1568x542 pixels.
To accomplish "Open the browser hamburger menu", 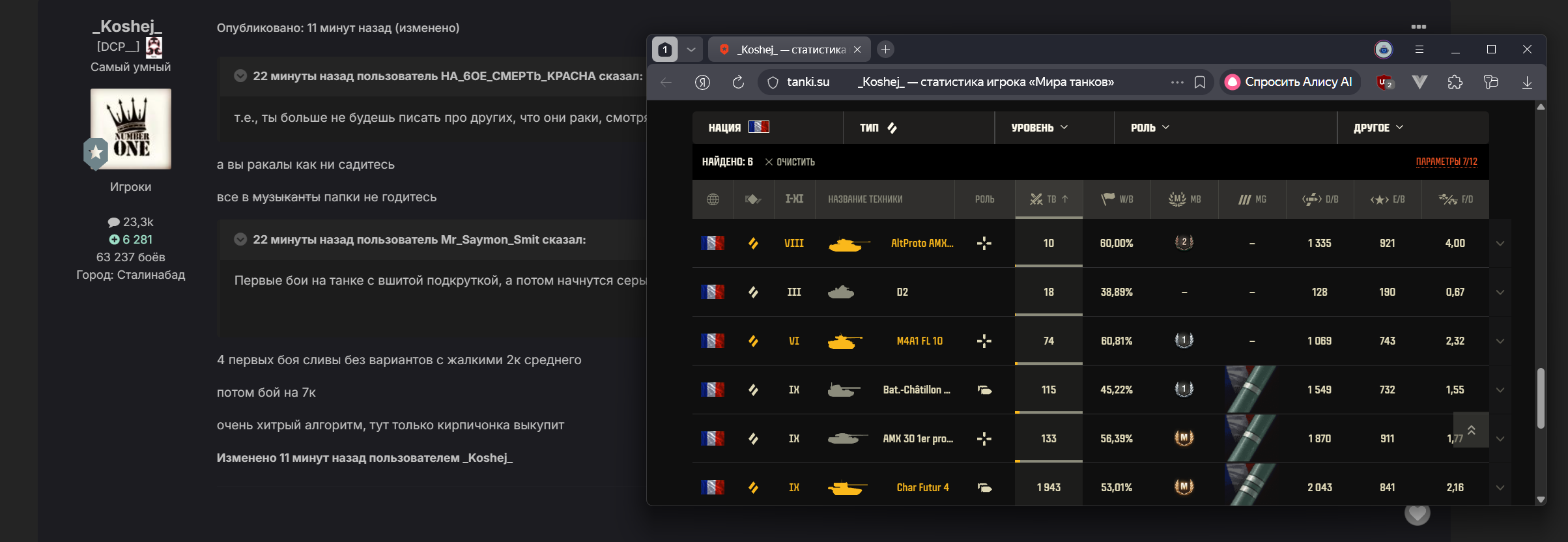I will pyautogui.click(x=1419, y=50).
